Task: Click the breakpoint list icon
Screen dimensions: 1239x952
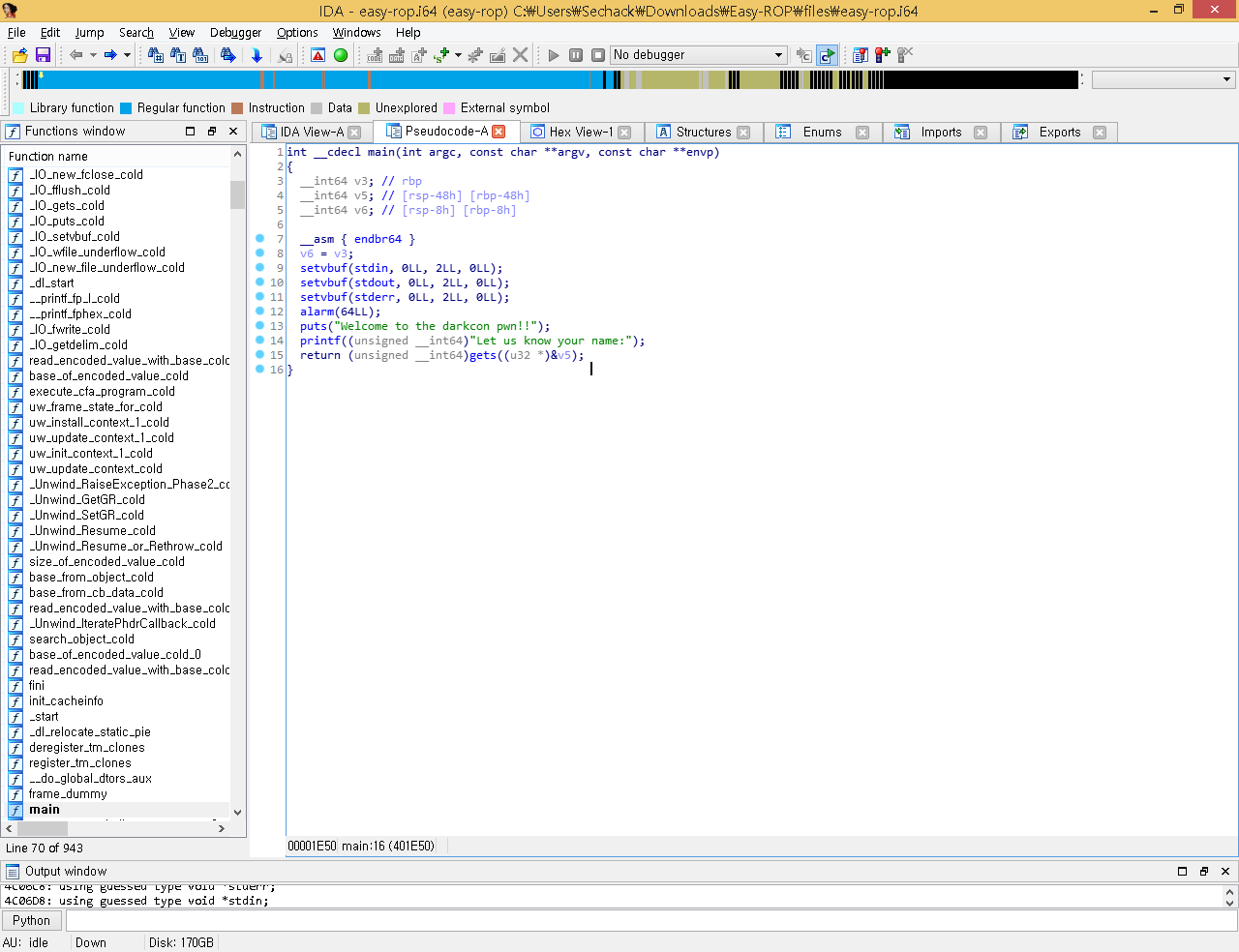Action: coord(860,55)
